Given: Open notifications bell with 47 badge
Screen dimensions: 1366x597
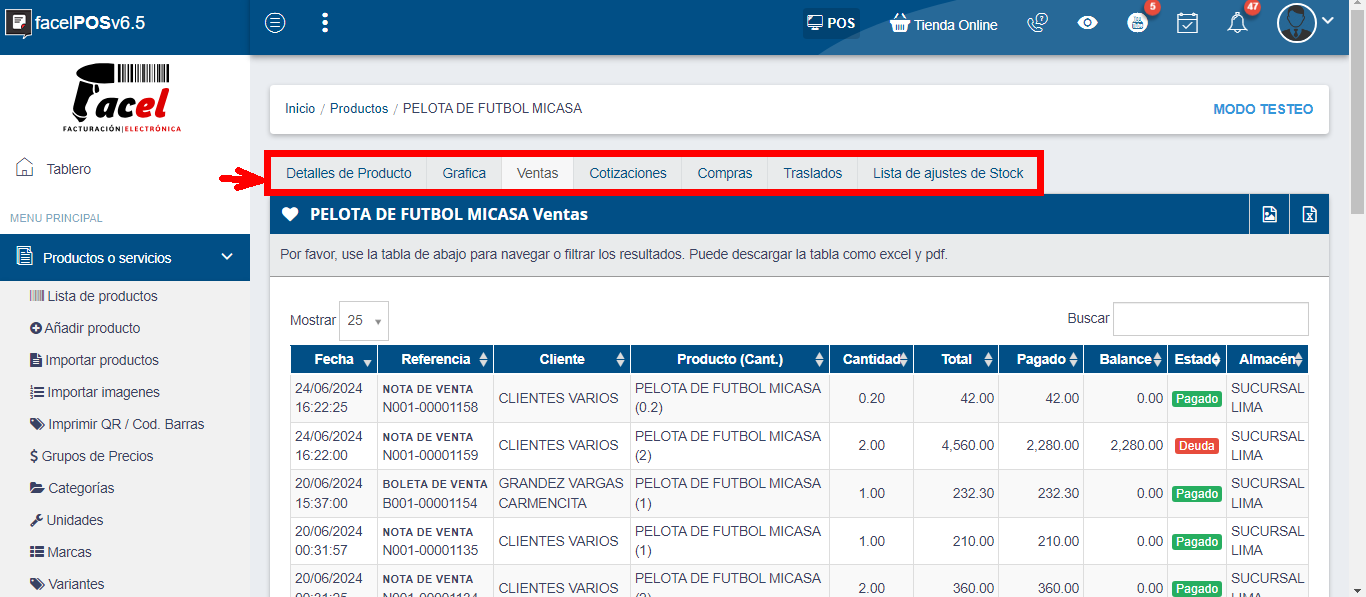Looking at the screenshot, I should (x=1238, y=23).
